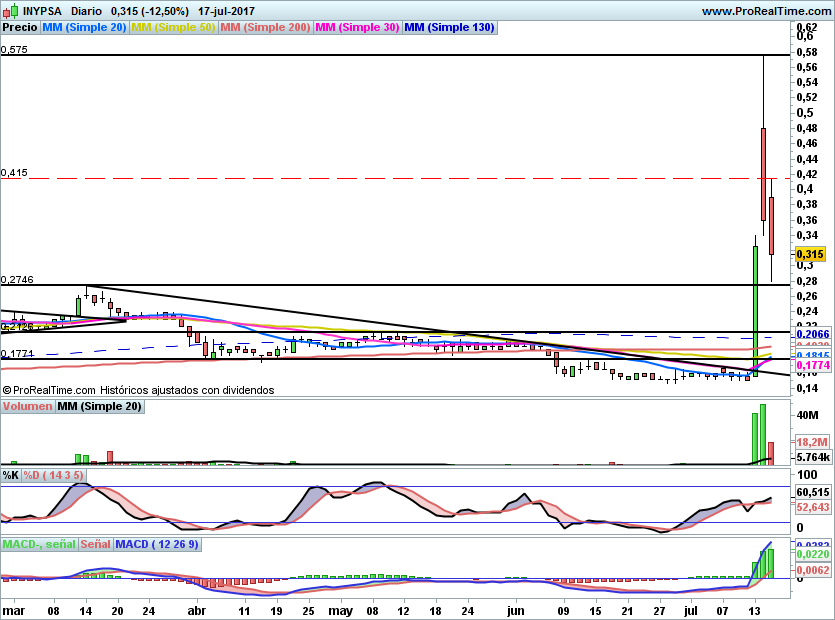Click the 0,2746 horizontal line label
Viewport: 835px width, 620px height.
coord(18,280)
